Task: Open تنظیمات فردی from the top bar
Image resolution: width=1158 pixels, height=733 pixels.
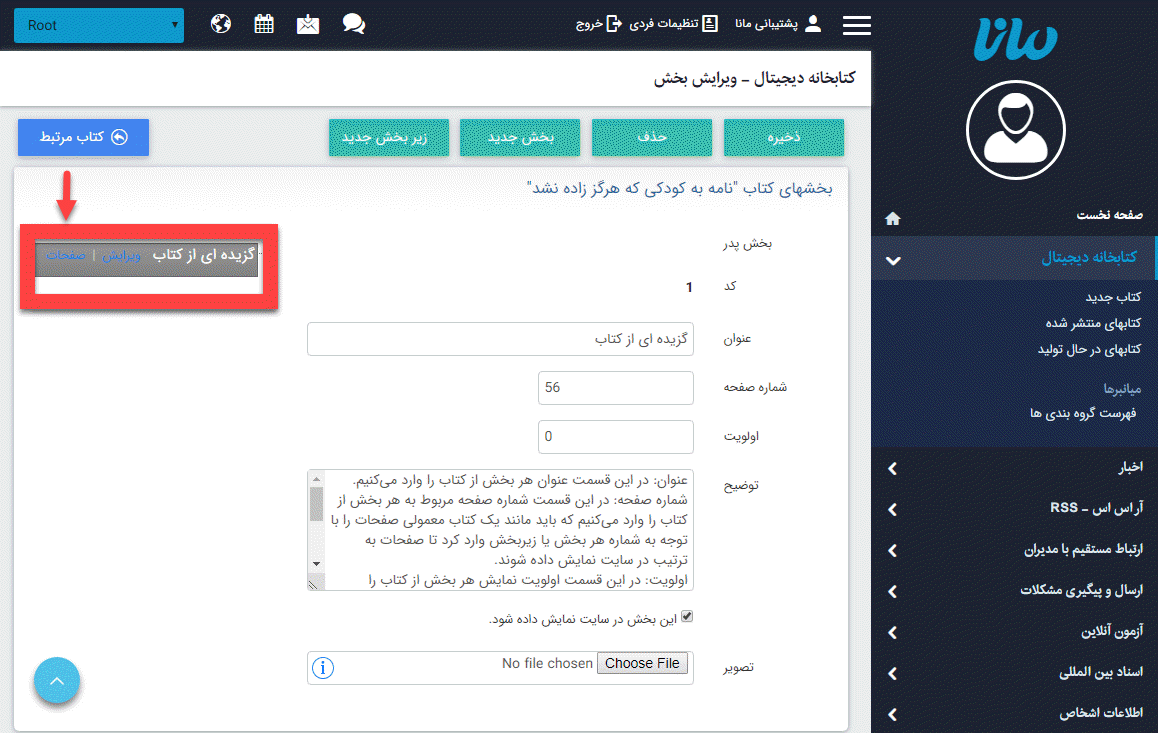Action: (x=671, y=24)
